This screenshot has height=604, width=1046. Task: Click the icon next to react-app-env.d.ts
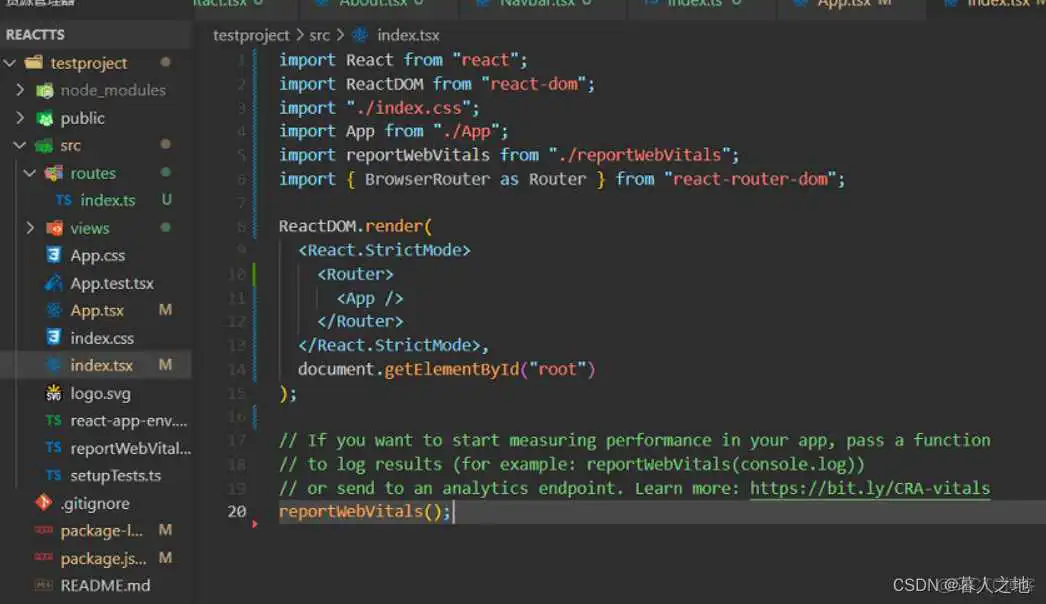tap(54, 420)
